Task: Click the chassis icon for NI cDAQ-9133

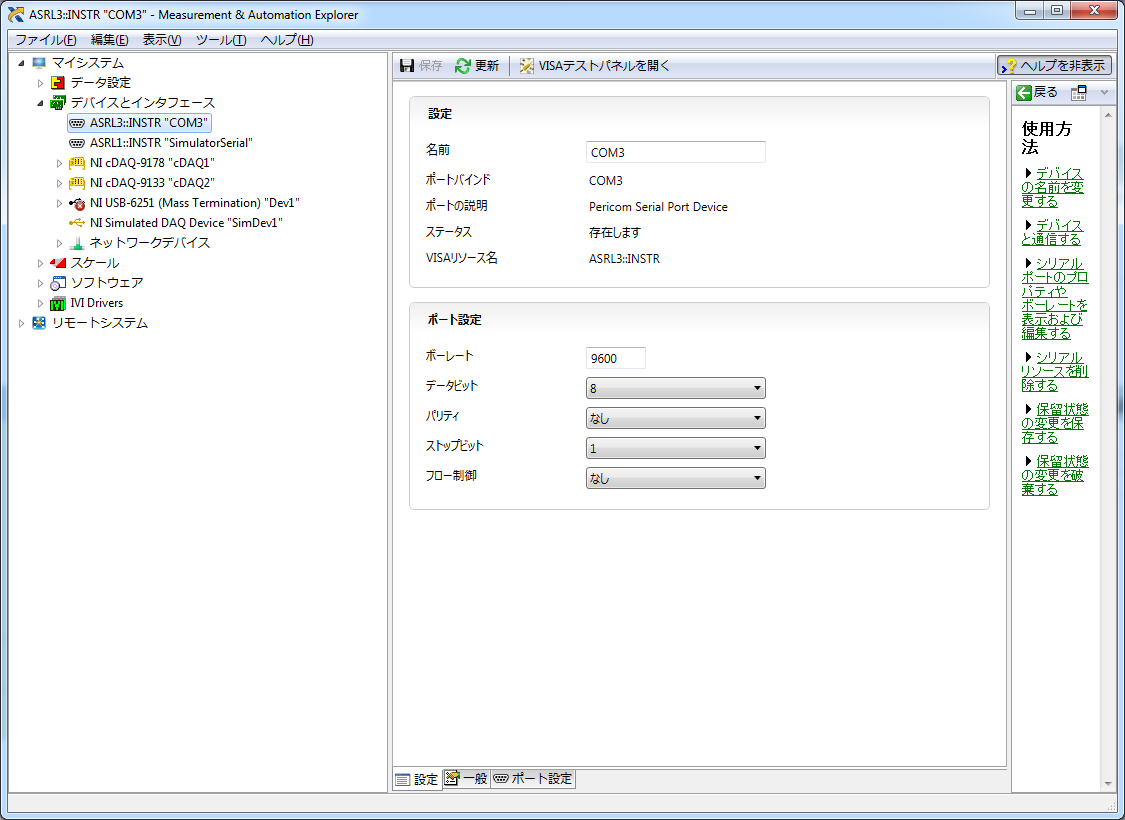Action: click(77, 183)
